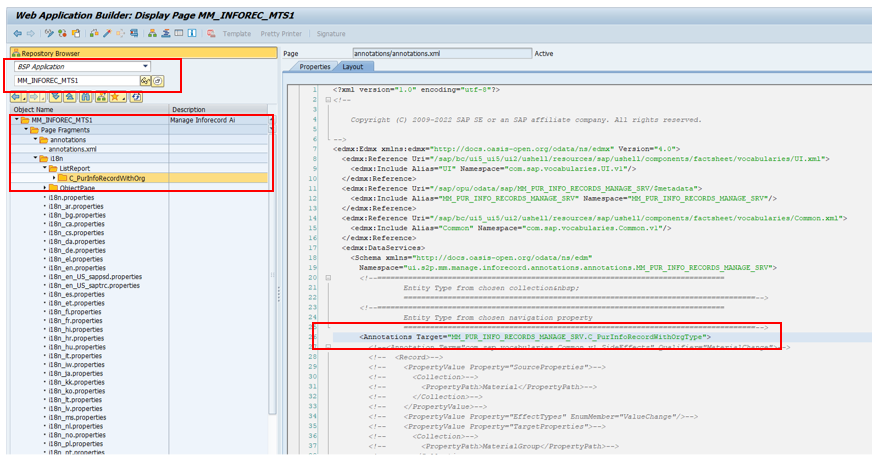Select annotations.xml in the tree

click(x=72, y=149)
